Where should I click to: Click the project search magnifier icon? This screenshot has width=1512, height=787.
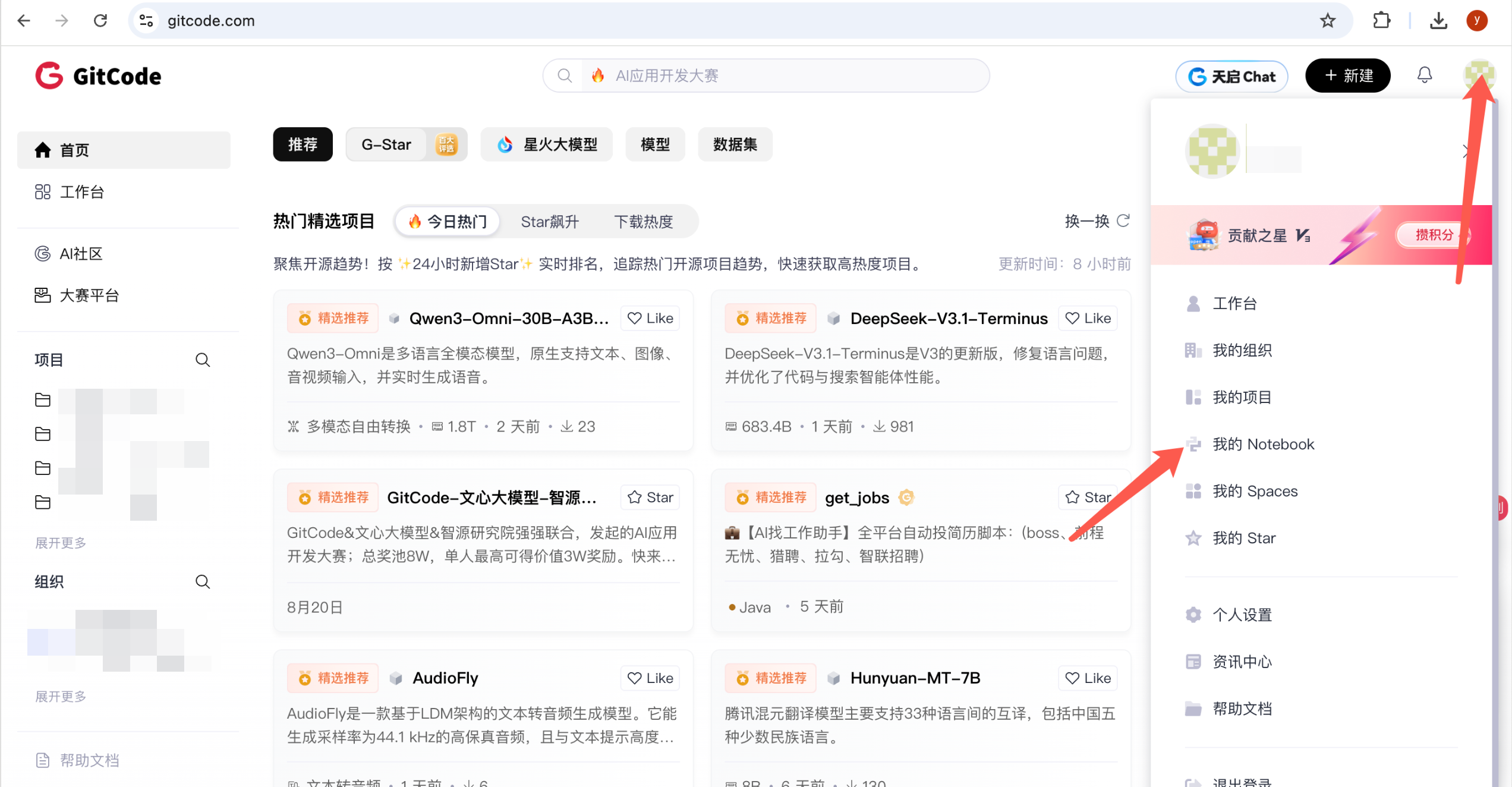pos(203,360)
